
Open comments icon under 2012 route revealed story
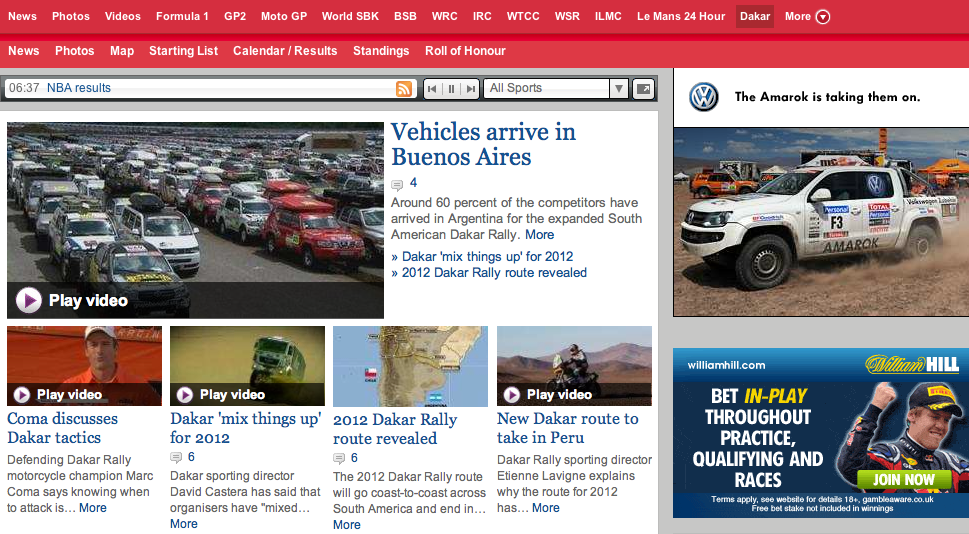339,458
